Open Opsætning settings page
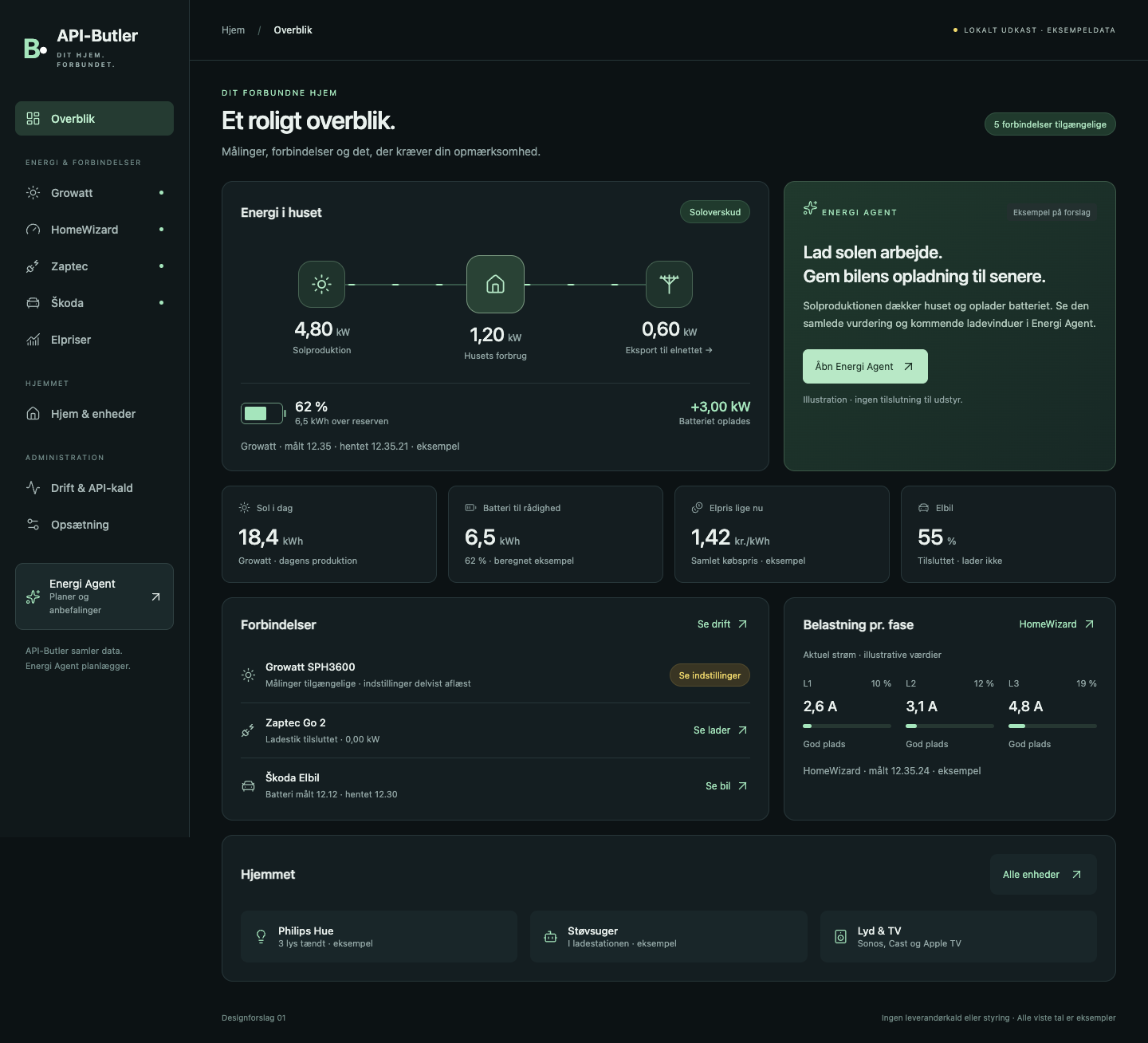The height and width of the screenshot is (1043, 1148). pyautogui.click(x=94, y=525)
